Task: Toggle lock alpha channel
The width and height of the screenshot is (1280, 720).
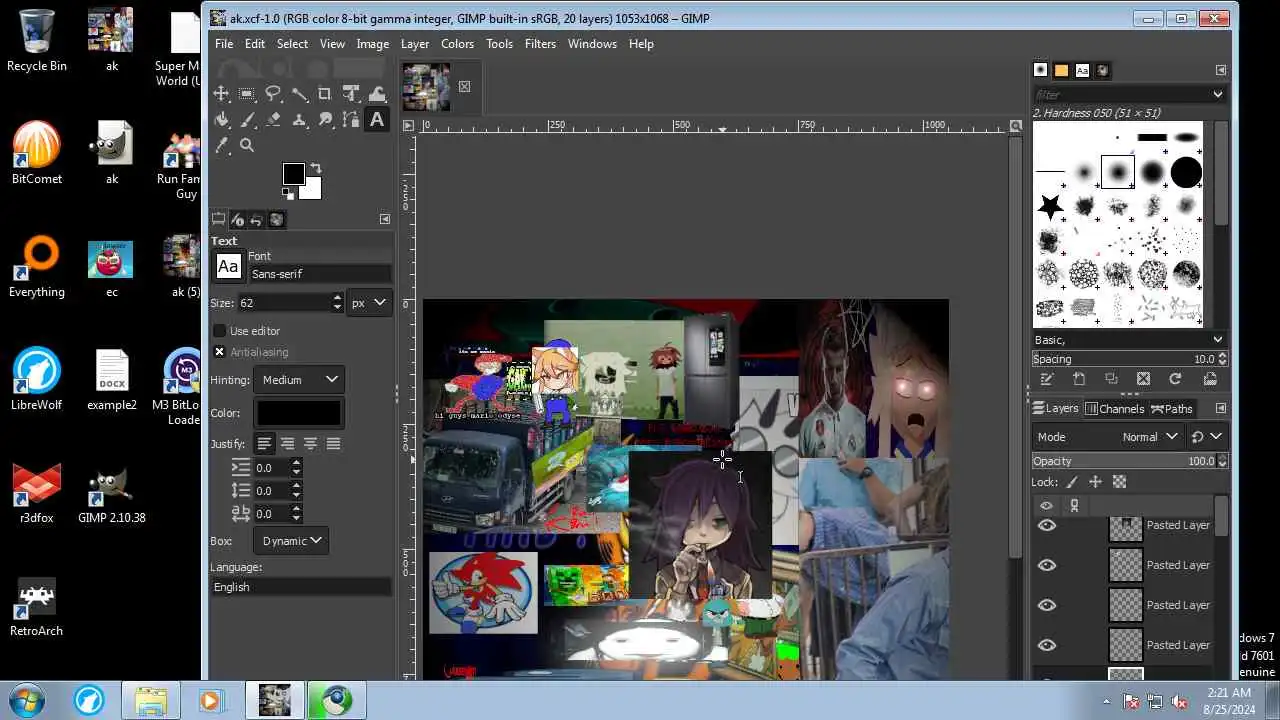Action: coord(1119,482)
